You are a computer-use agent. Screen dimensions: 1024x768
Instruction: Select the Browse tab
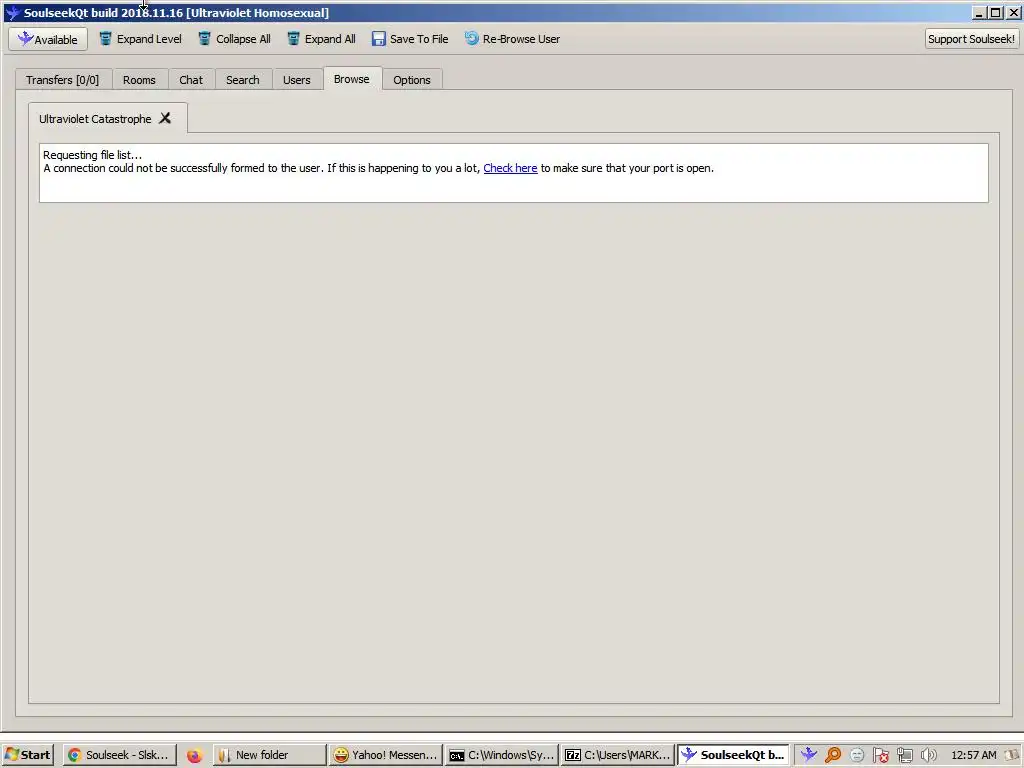(x=351, y=79)
